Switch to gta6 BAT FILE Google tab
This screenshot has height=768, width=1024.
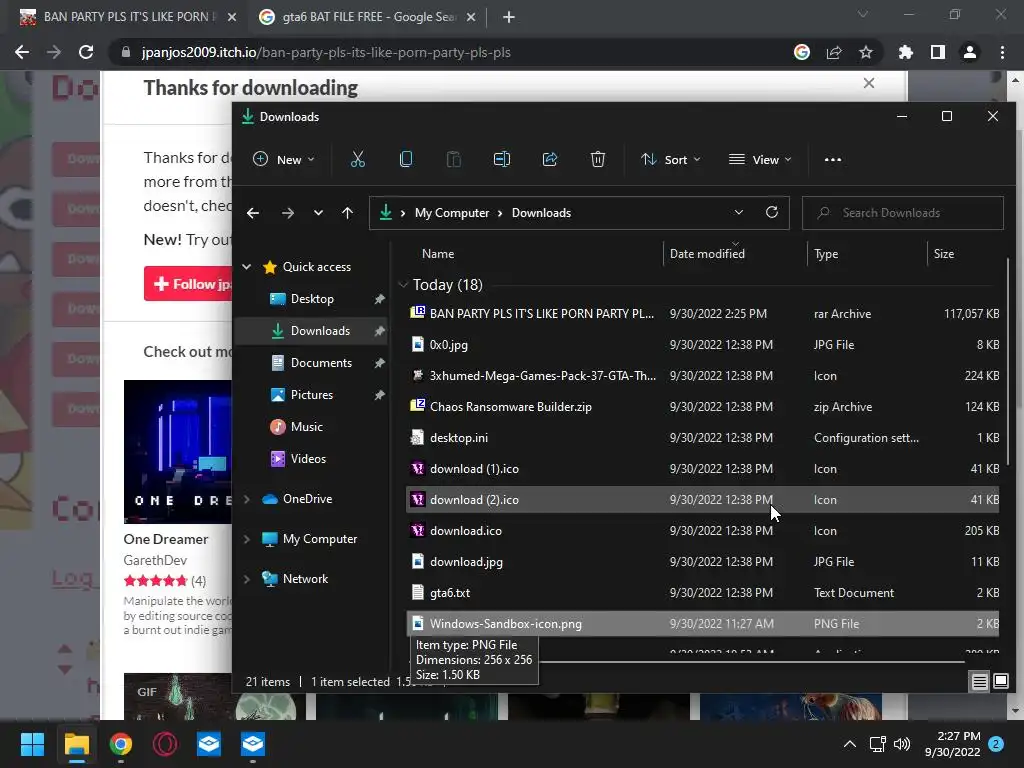(369, 17)
